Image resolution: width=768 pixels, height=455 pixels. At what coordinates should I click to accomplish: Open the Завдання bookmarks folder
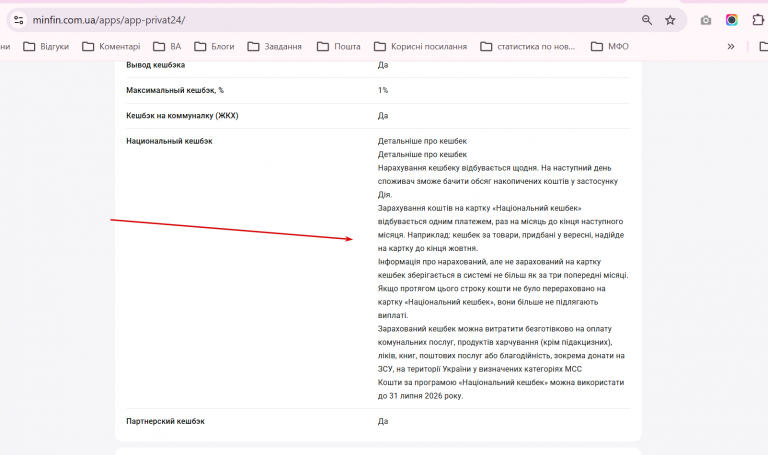click(275, 47)
